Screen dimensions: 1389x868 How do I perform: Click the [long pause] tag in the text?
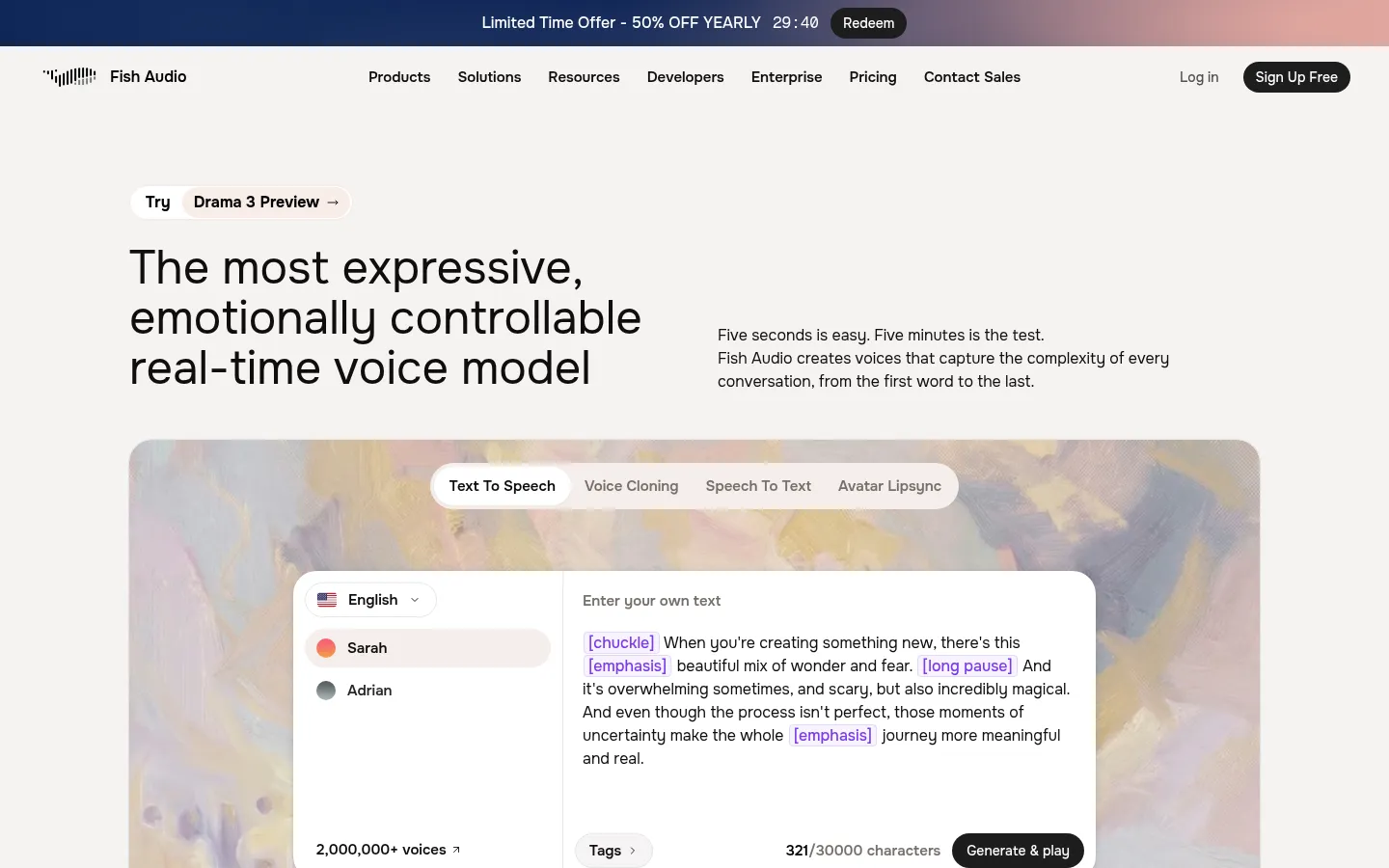[967, 665]
